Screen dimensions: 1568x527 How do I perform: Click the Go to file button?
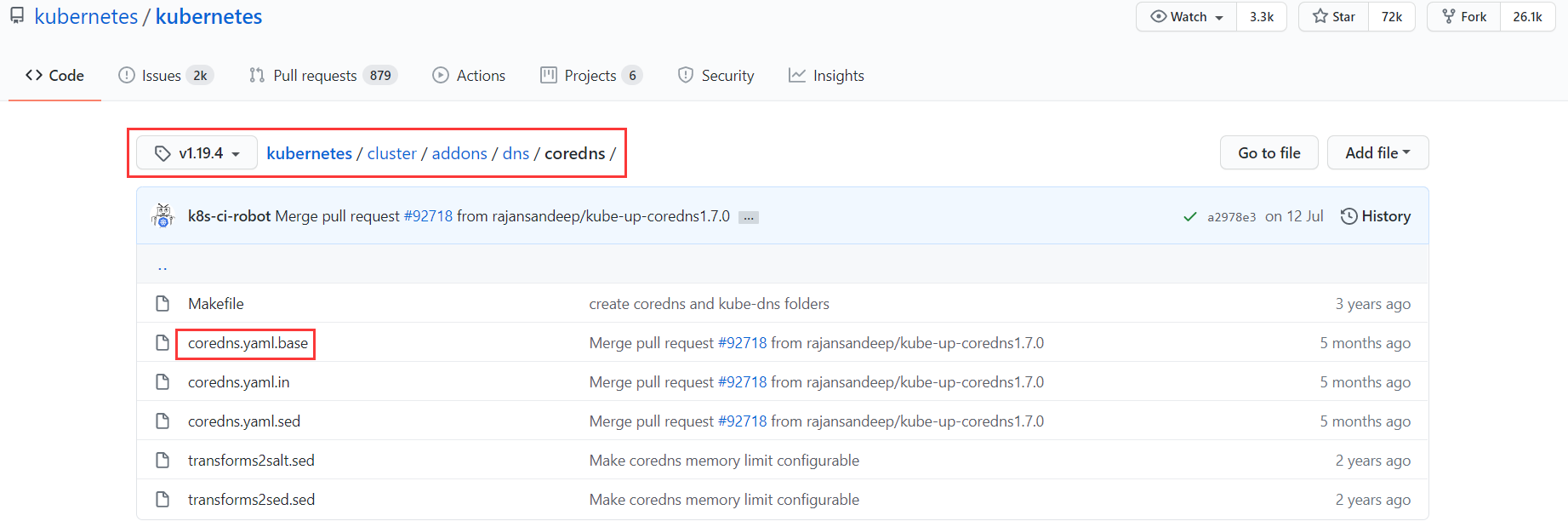(1269, 152)
